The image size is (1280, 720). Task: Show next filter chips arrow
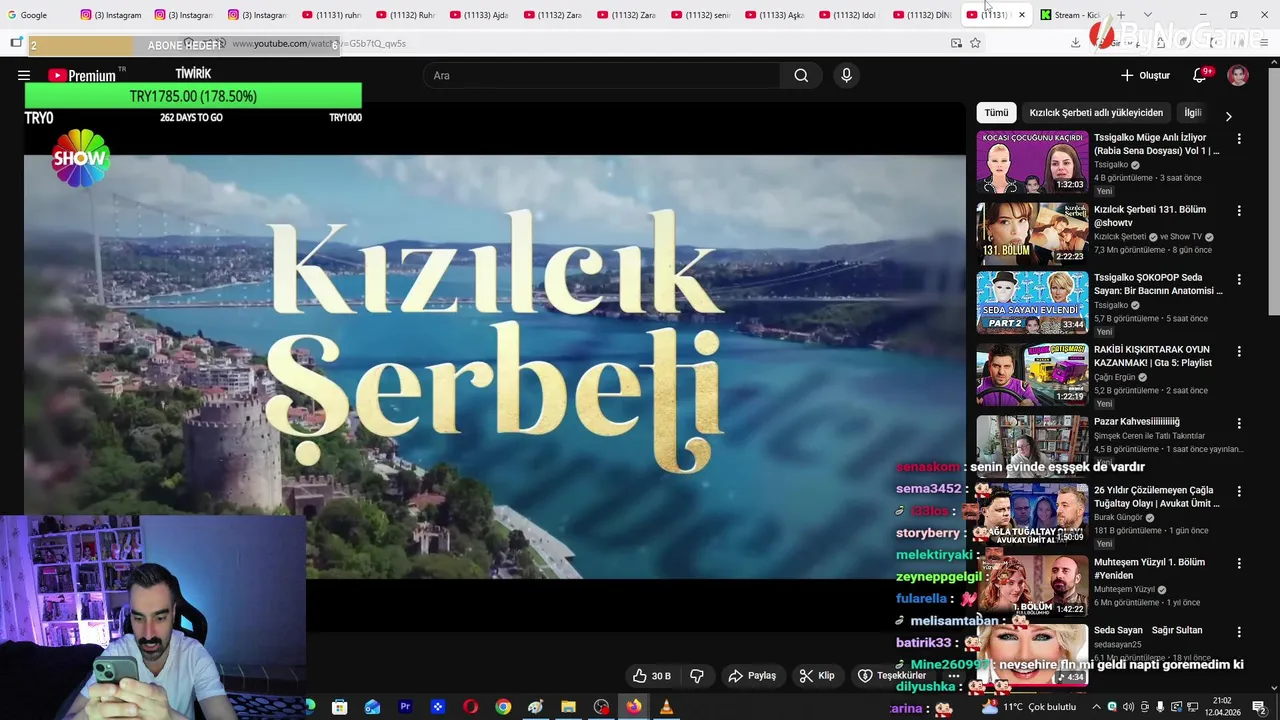pos(1228,116)
